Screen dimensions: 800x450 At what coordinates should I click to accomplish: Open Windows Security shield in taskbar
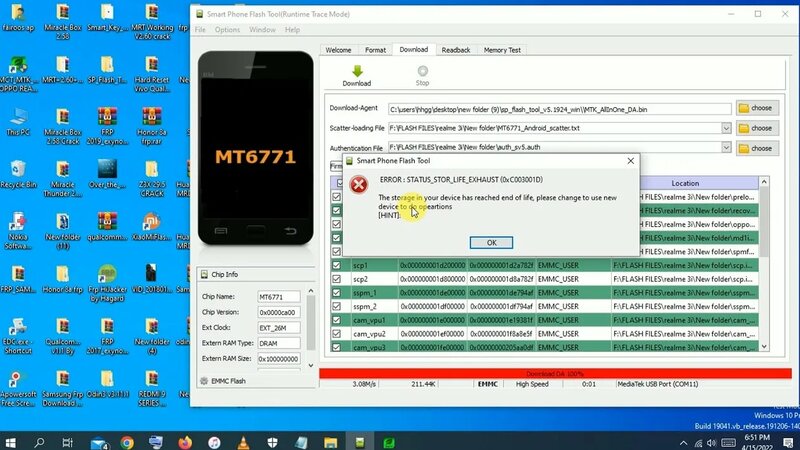coord(272,442)
